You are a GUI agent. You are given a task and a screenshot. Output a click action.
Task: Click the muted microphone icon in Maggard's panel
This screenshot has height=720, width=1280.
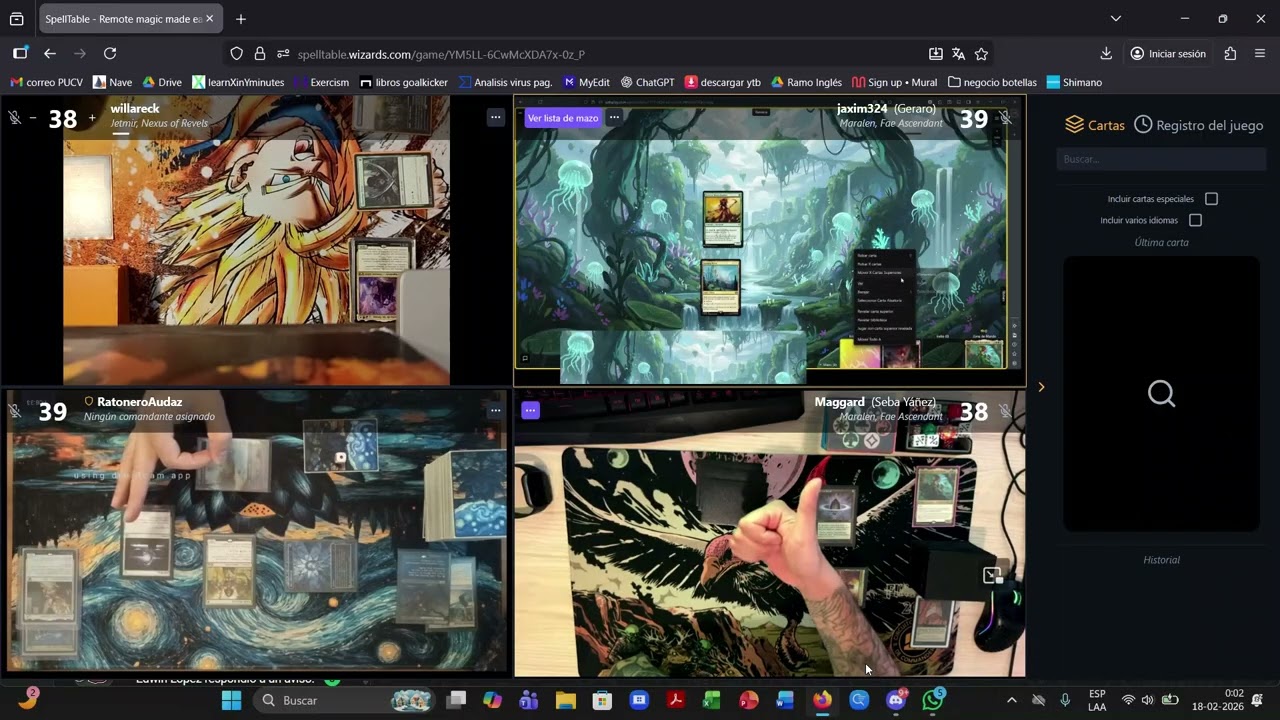click(x=1006, y=410)
